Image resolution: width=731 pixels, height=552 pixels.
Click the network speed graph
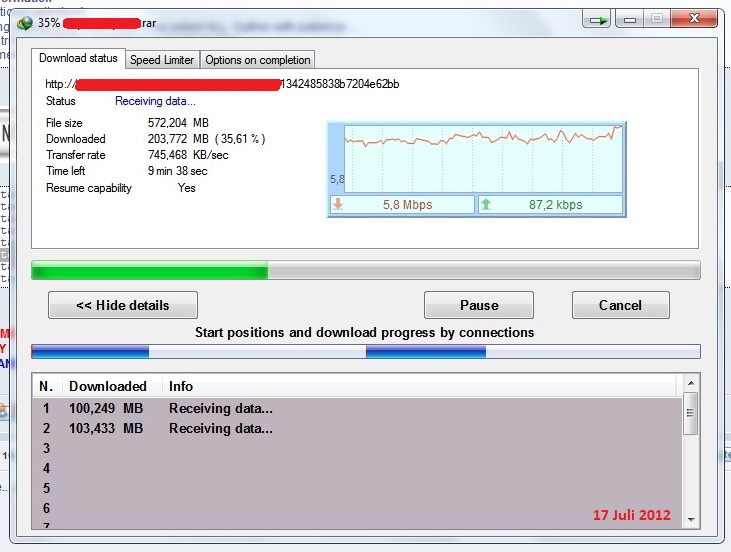tap(483, 159)
